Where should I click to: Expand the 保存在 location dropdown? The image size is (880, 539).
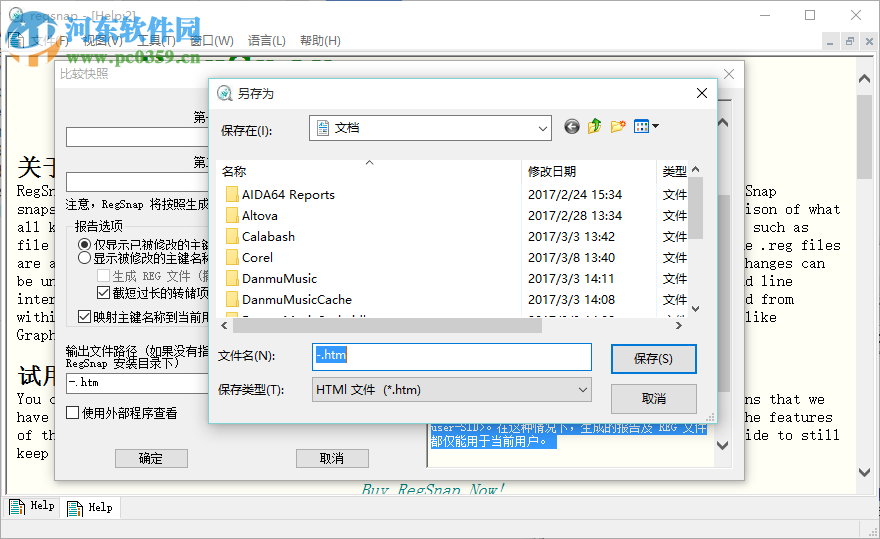click(x=542, y=129)
